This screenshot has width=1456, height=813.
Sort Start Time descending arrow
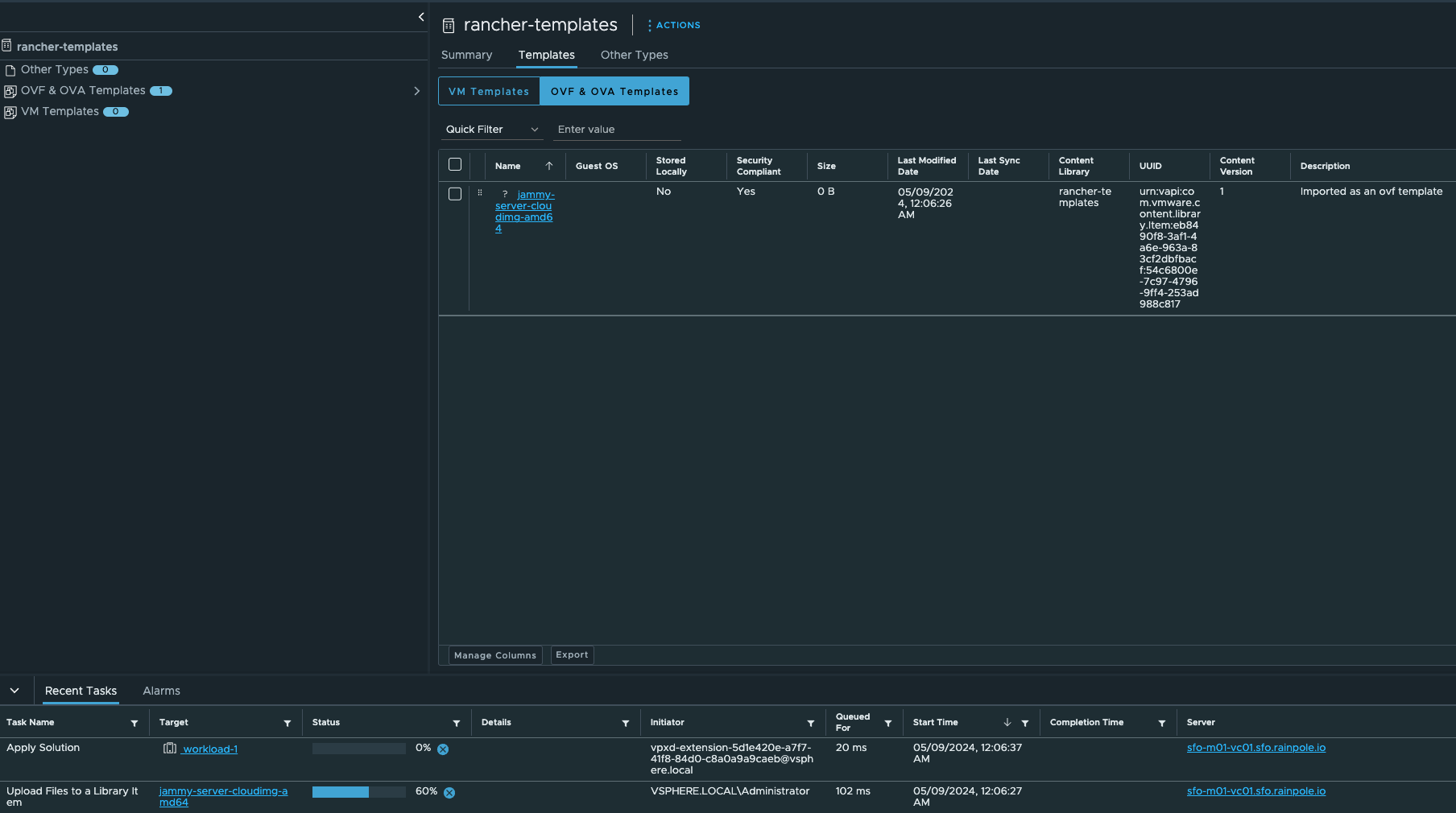(1007, 722)
